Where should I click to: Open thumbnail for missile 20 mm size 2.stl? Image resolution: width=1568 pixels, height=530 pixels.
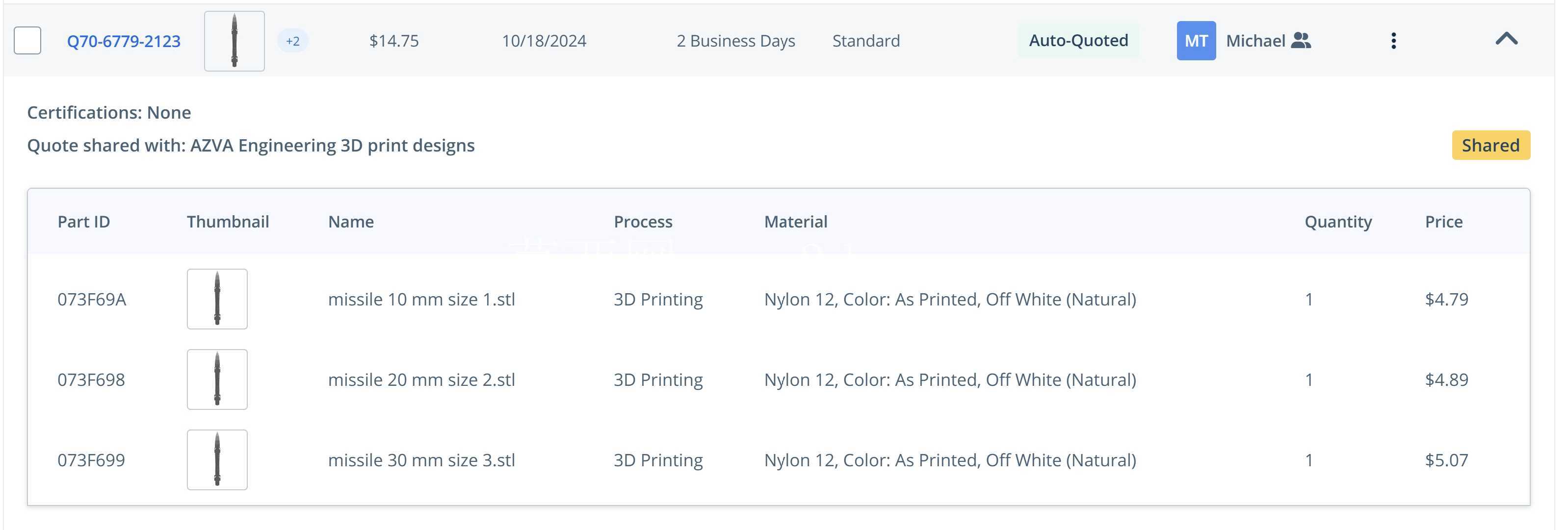[x=217, y=379]
